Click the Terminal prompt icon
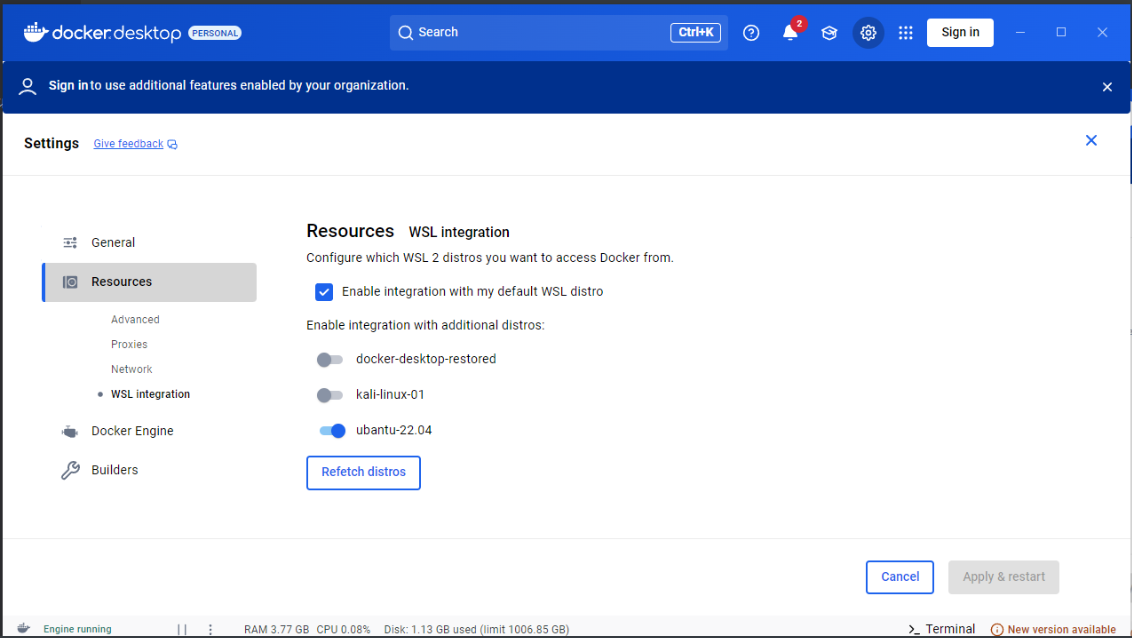Image resolution: width=1132 pixels, height=638 pixels. (x=913, y=629)
